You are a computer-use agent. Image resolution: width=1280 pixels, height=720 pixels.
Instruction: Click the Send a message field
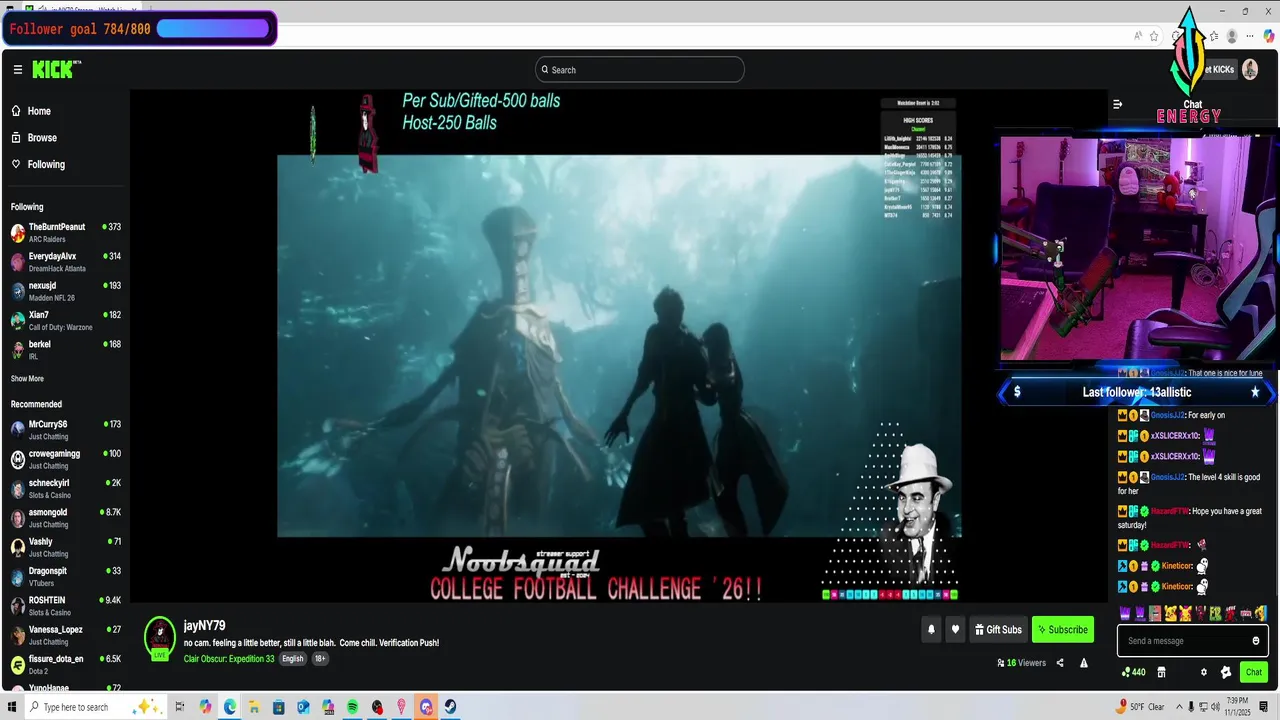(x=1192, y=641)
